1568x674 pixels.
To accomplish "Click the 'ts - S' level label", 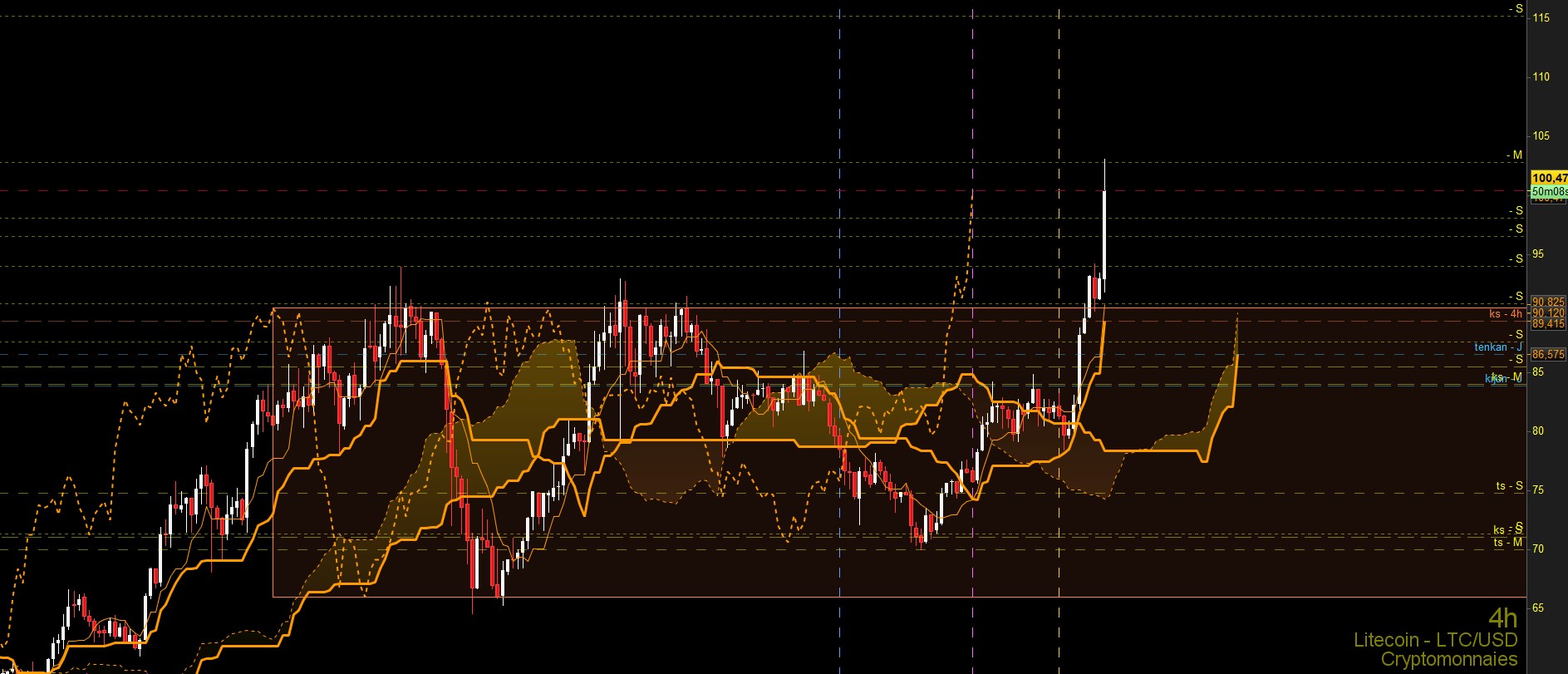I will pyautogui.click(x=1509, y=485).
